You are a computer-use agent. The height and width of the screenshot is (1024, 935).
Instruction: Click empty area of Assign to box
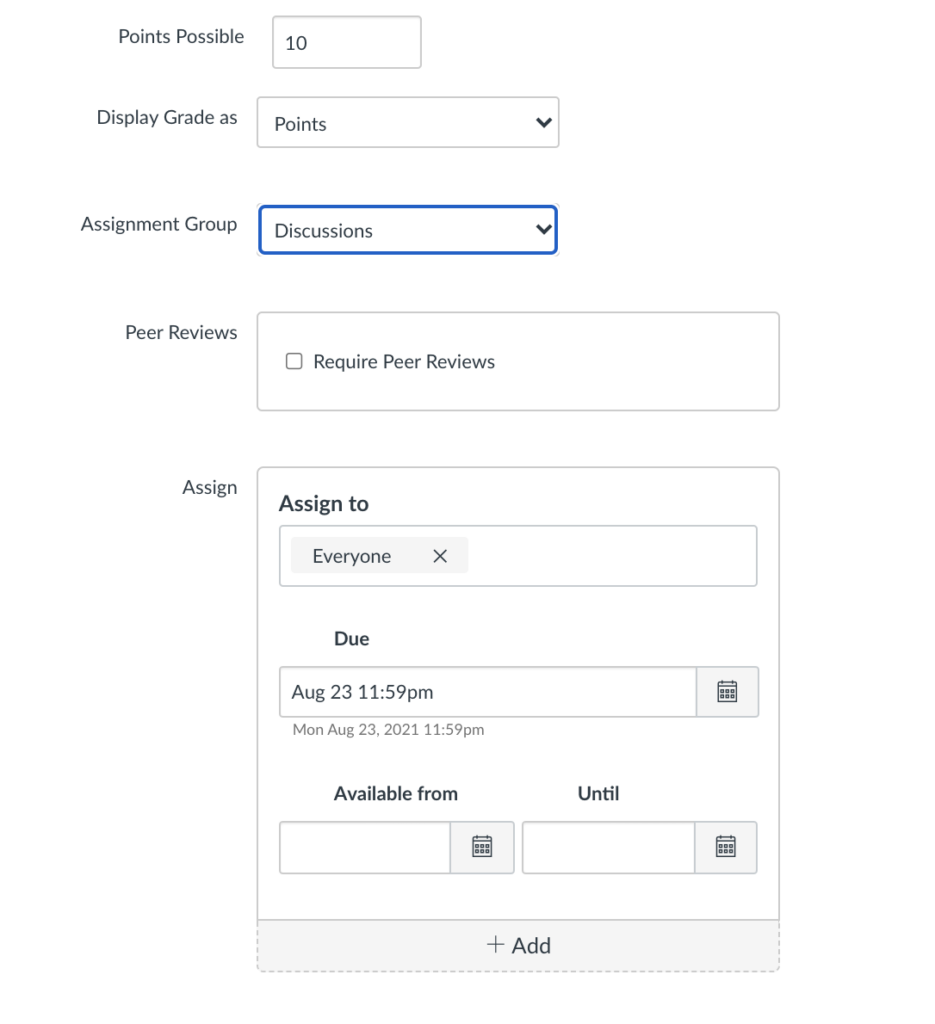coord(610,556)
